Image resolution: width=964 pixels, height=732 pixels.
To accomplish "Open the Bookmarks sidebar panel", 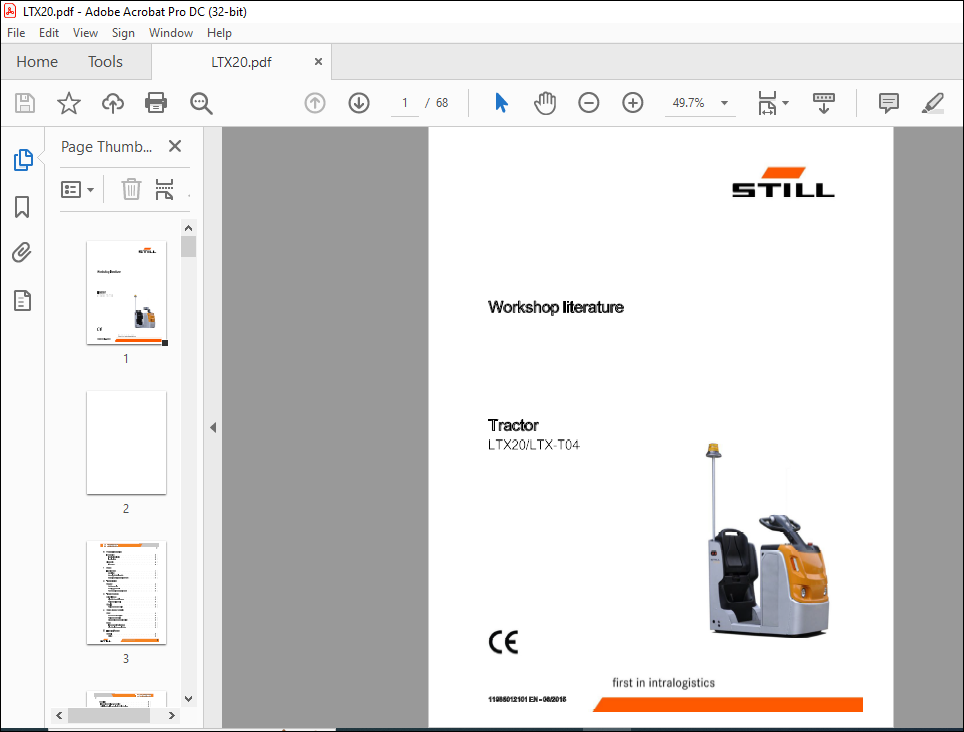I will click(x=22, y=207).
